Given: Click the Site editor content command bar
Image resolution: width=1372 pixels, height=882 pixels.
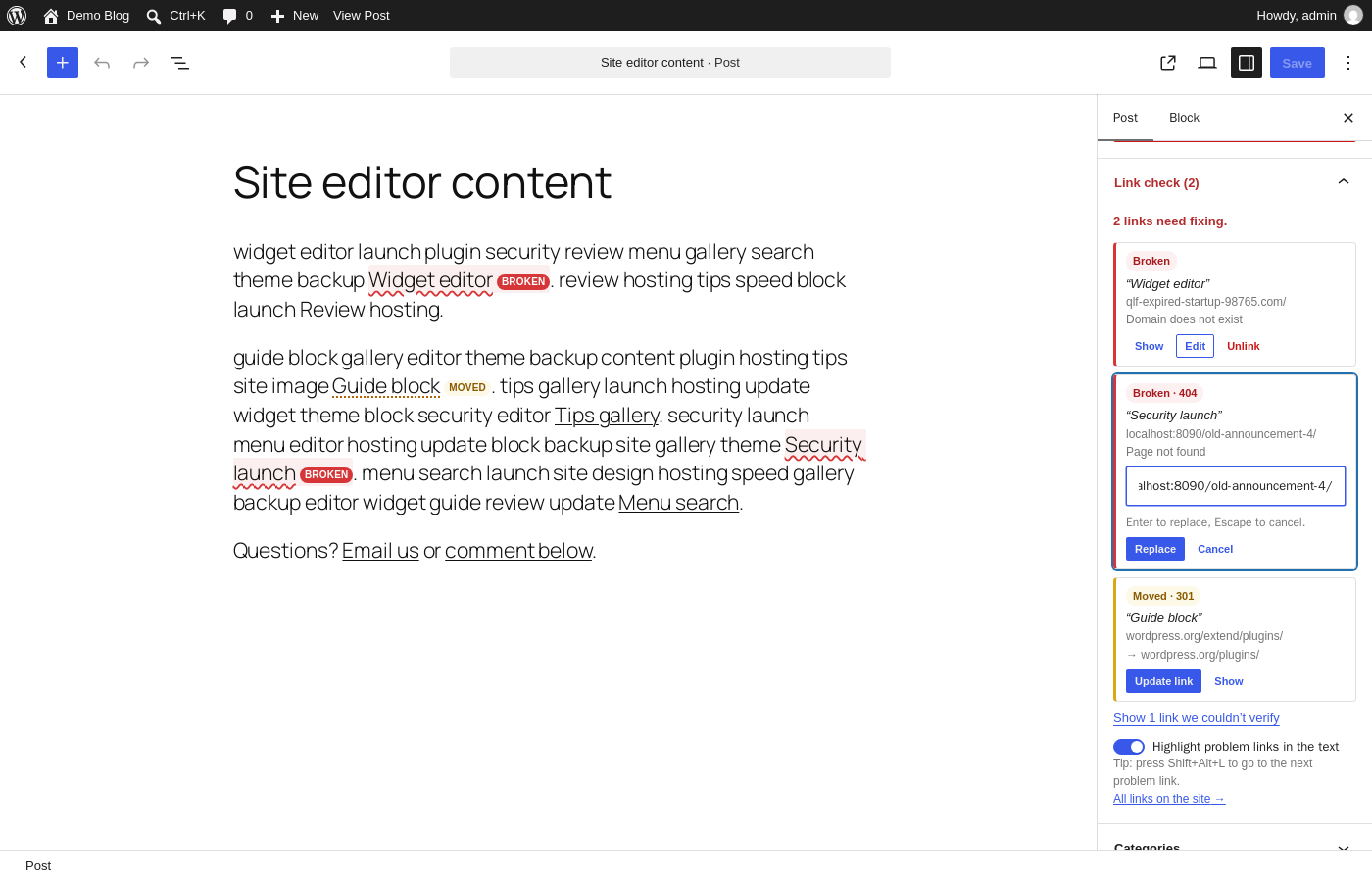Looking at the screenshot, I should (670, 63).
